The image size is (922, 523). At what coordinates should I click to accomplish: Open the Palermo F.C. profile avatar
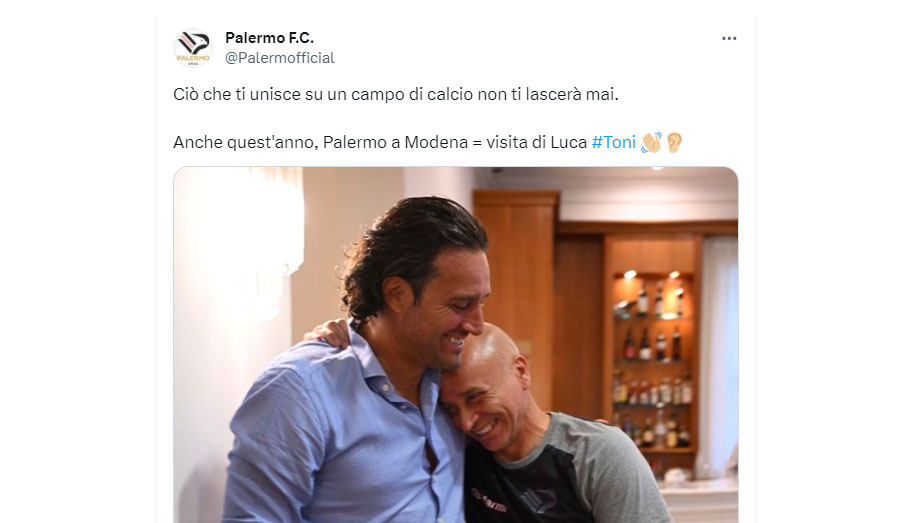(x=193, y=48)
